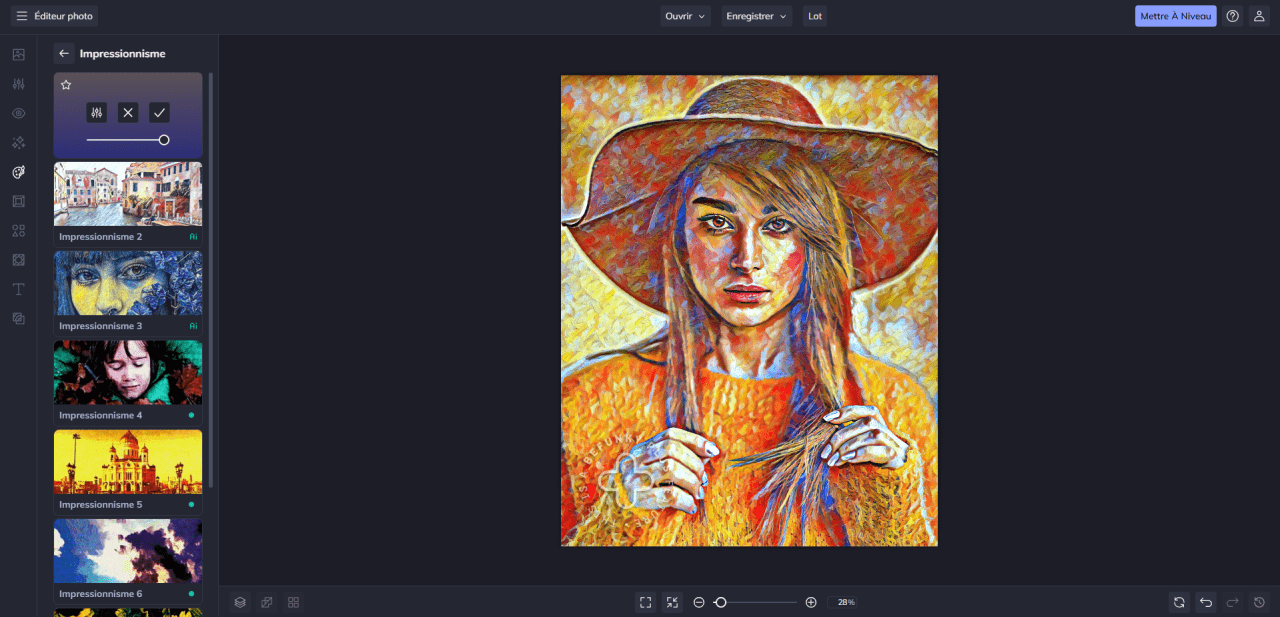This screenshot has height=617, width=1280.
Task: Select the Artsy effects palette icon
Action: pos(18,172)
